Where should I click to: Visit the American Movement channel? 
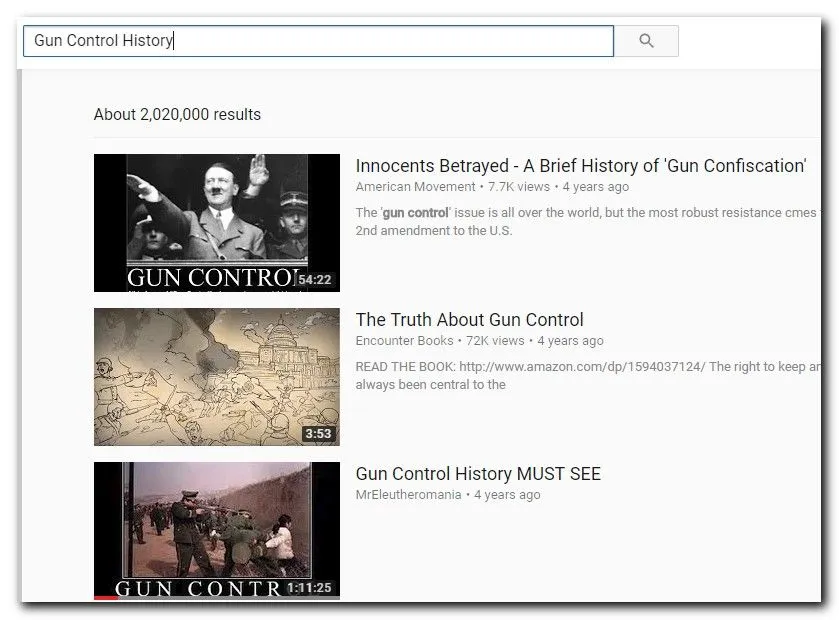click(415, 186)
